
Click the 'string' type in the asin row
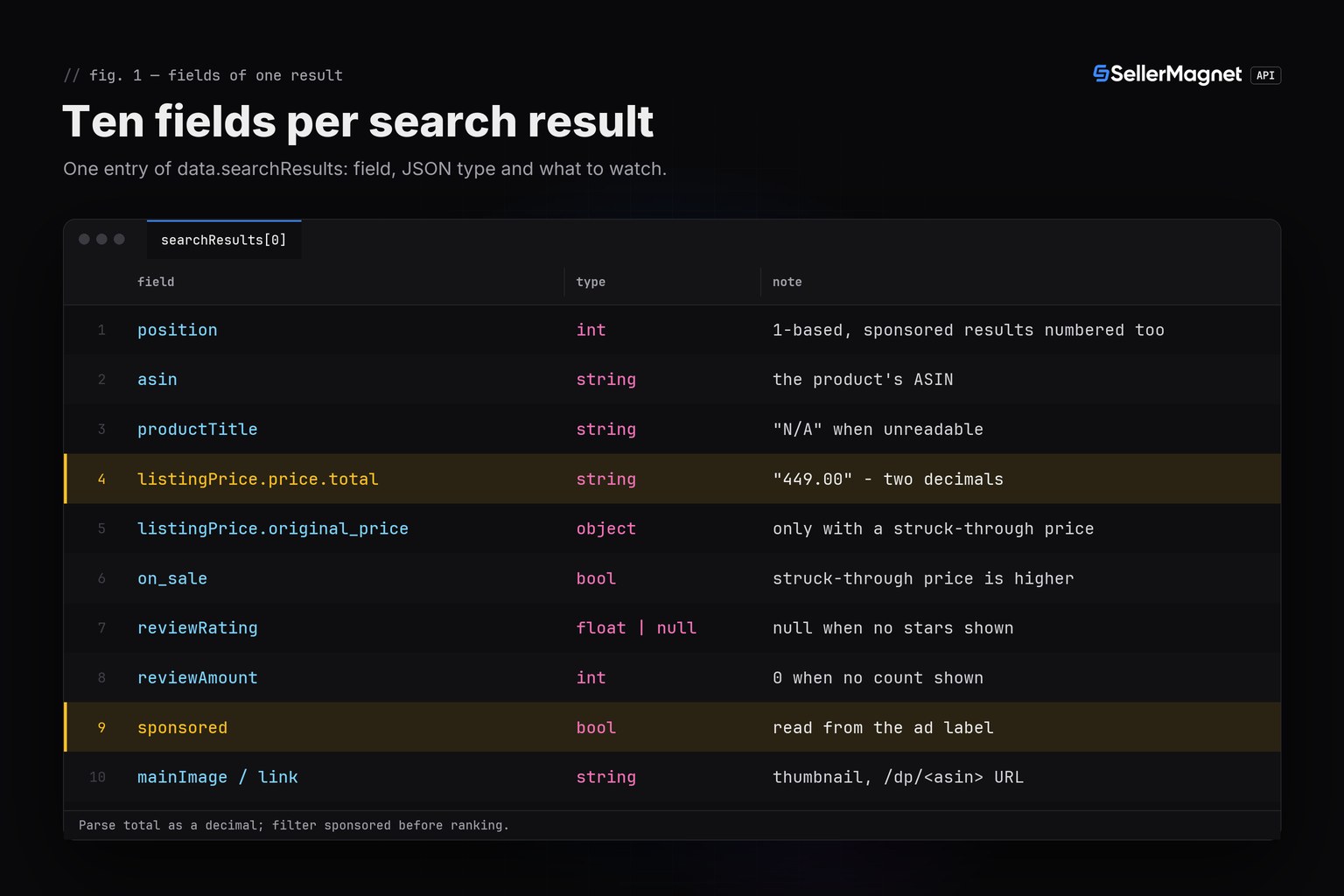(x=606, y=380)
